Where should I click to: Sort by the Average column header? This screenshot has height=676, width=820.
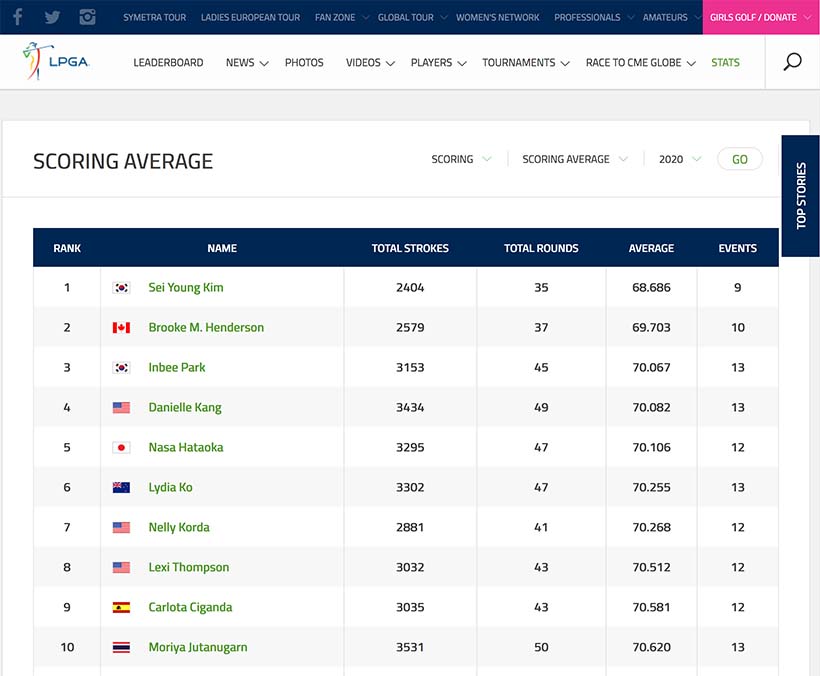pyautogui.click(x=651, y=248)
